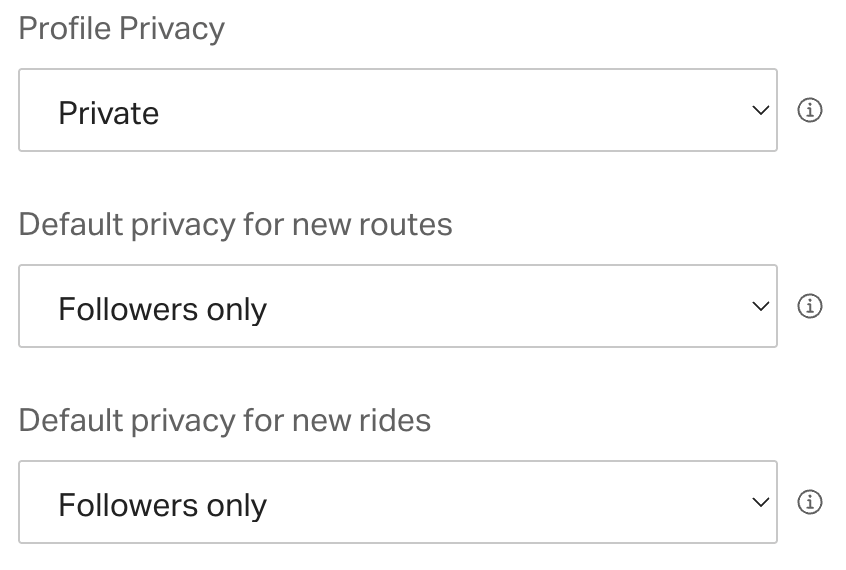Click 'Followers only' value for new routes

pos(162,310)
